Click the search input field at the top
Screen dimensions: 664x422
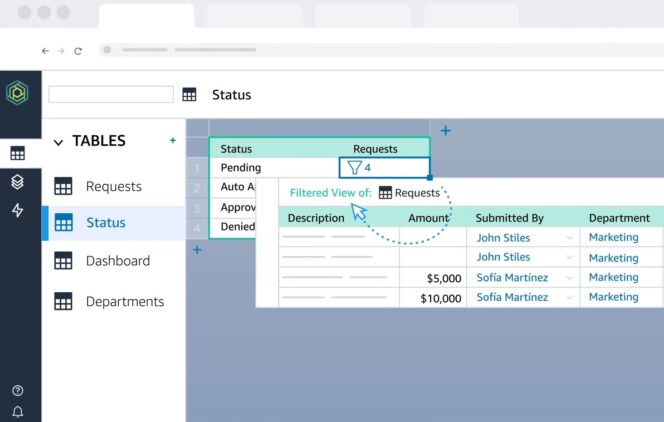[x=111, y=94]
